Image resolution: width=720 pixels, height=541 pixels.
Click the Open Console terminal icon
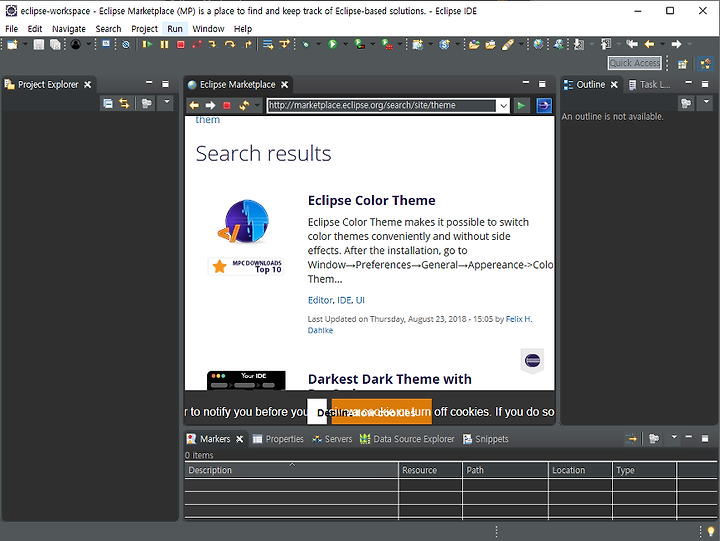[x=106, y=44]
